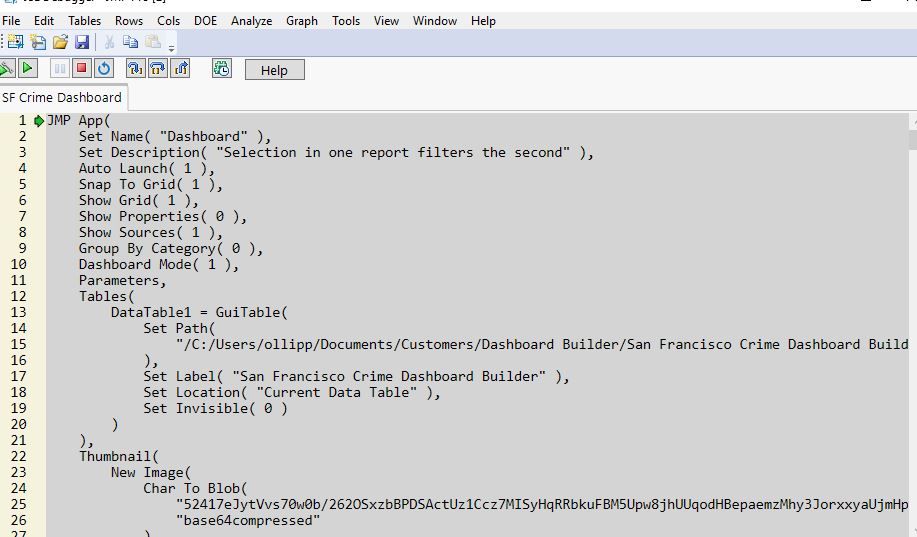The image size is (917, 537).
Task: Click the 'Set Invisible( 0 )' line
Action: pos(215,408)
